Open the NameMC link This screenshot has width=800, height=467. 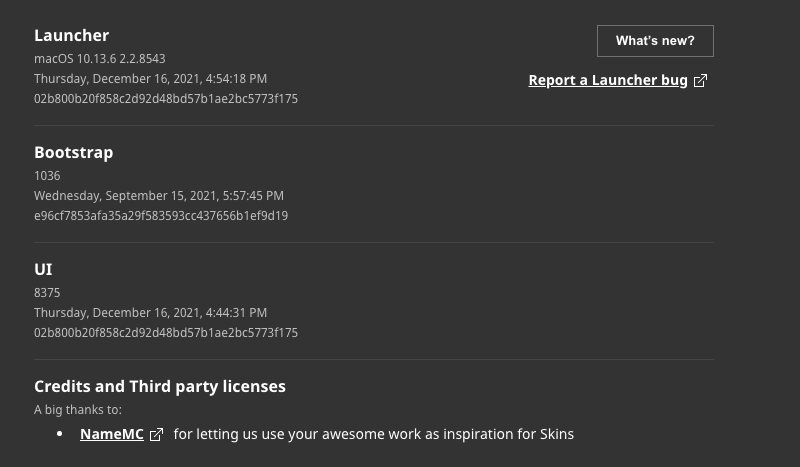[x=112, y=434]
